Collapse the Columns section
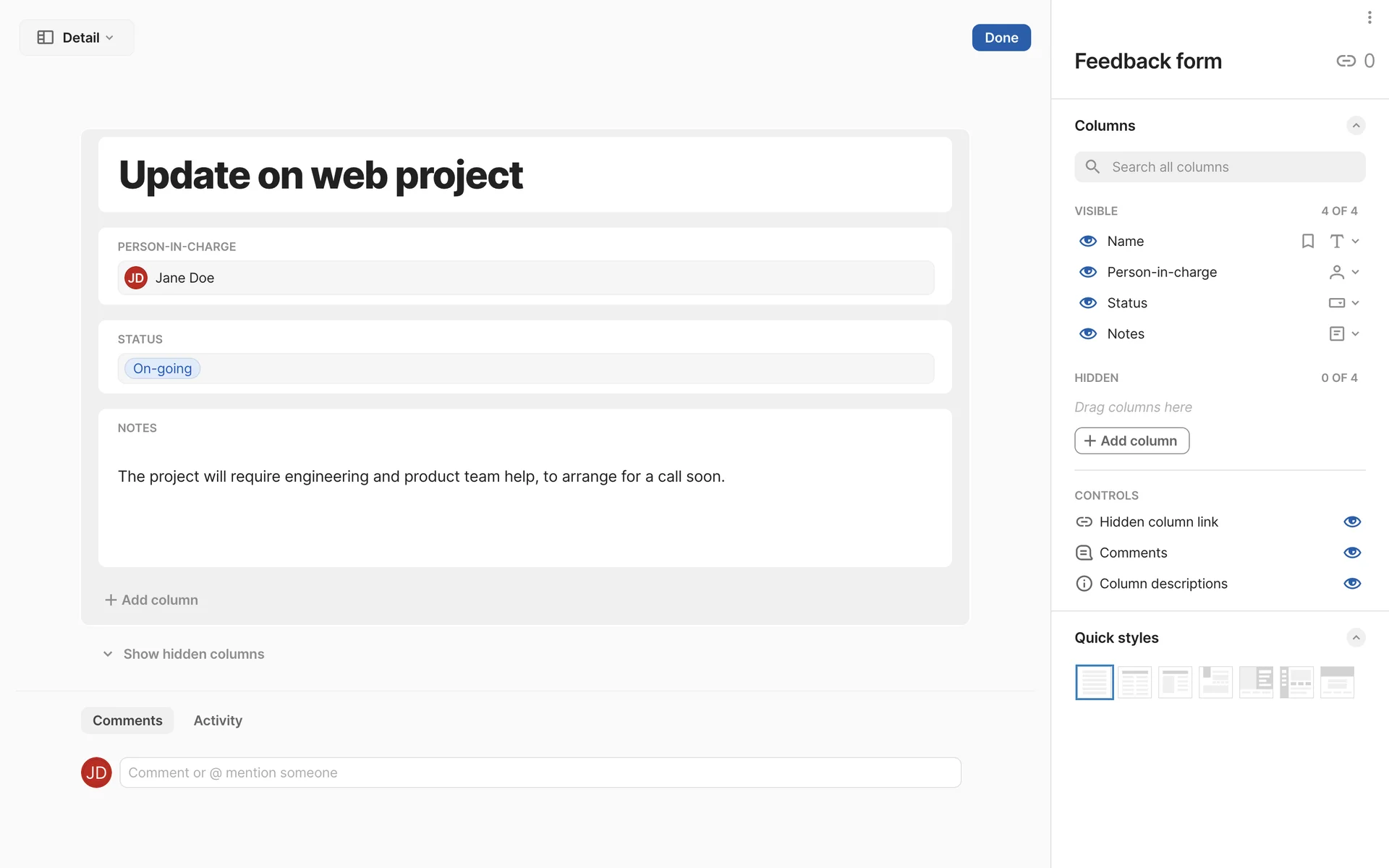1389x868 pixels. [x=1356, y=126]
